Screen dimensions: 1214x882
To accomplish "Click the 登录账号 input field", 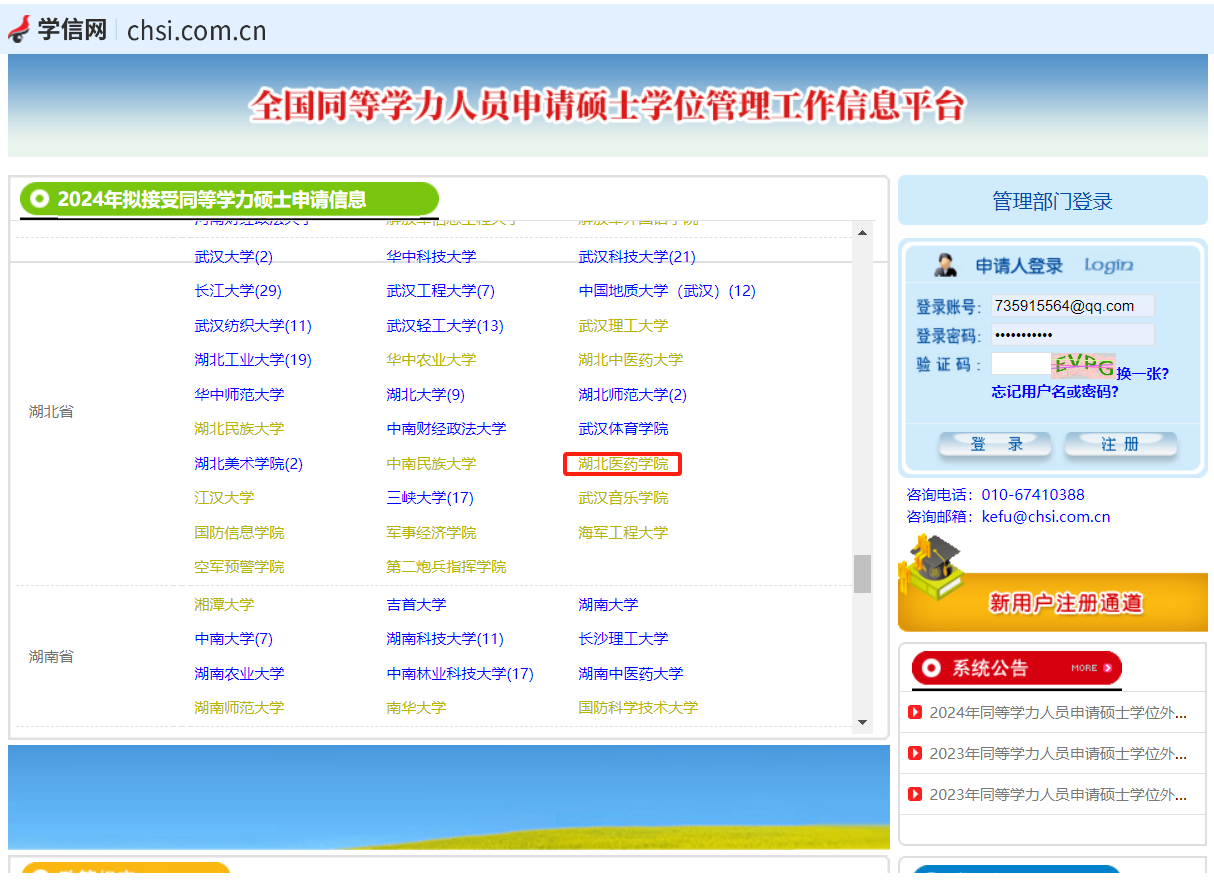I will coord(1072,306).
